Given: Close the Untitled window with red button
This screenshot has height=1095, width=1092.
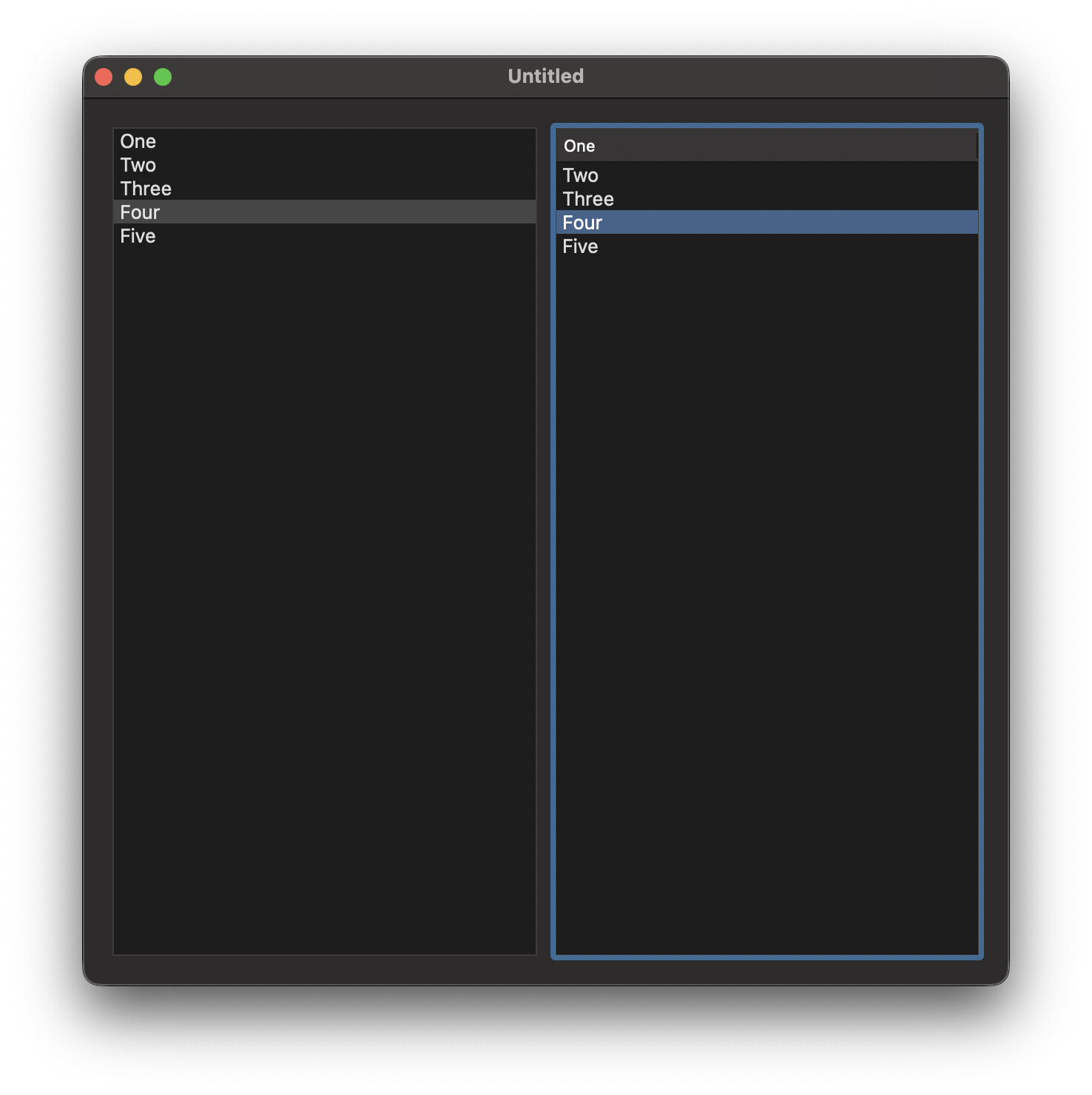Looking at the screenshot, I should pos(104,77).
